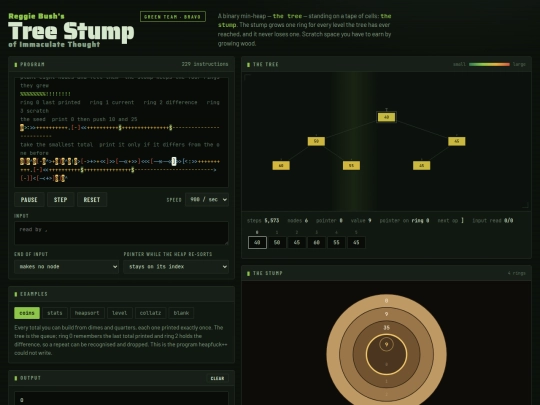Click the 'pointer on ring 0' status
This screenshot has width=540, height=405.
pyautogui.click(x=404, y=220)
